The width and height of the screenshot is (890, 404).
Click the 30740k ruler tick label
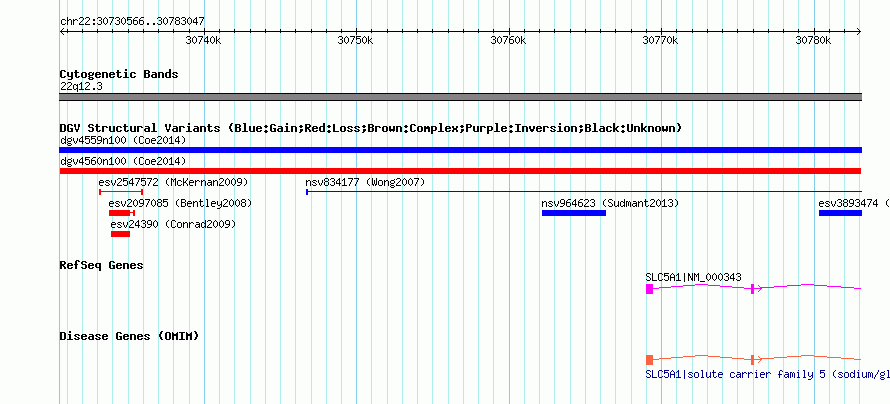[x=204, y=41]
